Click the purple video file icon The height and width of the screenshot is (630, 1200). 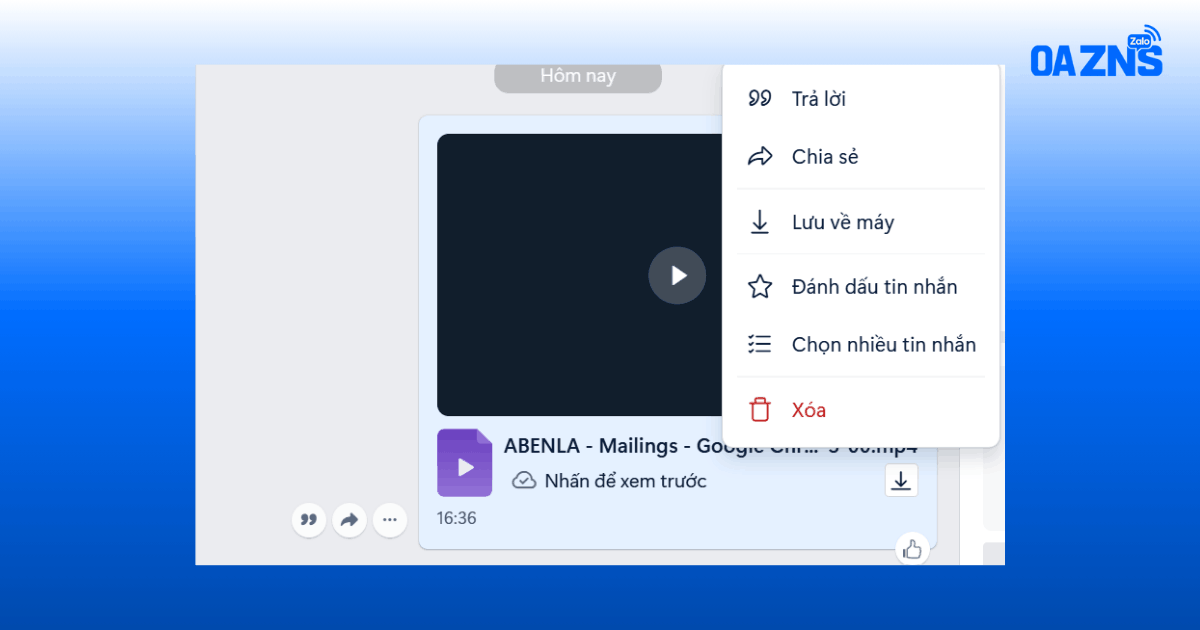465,463
